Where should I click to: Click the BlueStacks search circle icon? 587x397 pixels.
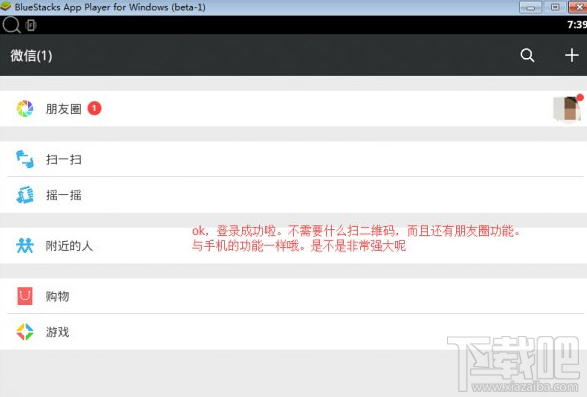[x=11, y=25]
